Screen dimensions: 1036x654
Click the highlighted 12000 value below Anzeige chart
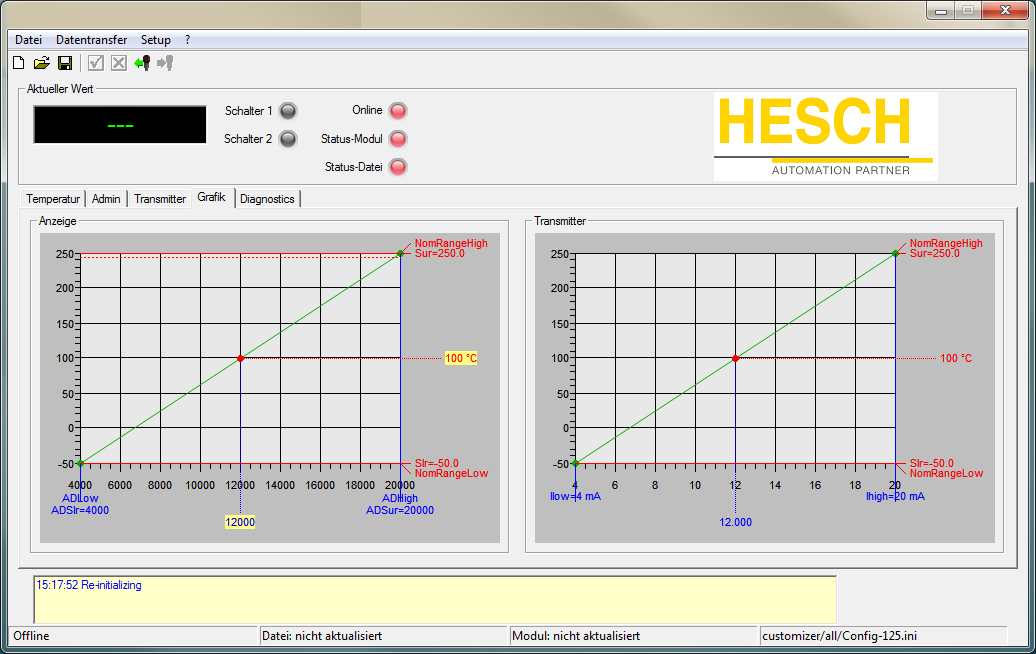click(x=240, y=522)
